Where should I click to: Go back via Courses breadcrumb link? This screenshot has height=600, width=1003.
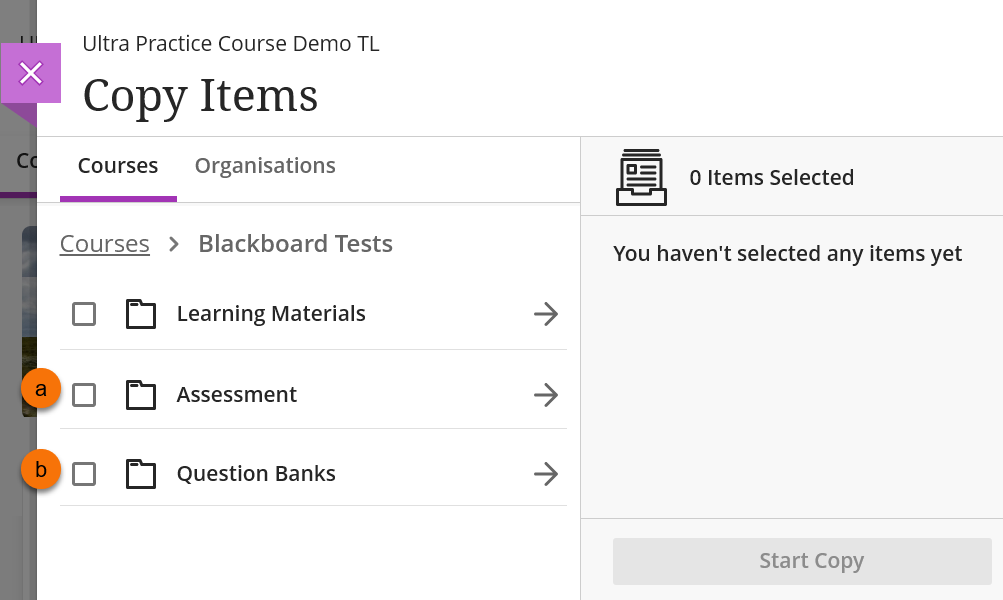pos(105,244)
